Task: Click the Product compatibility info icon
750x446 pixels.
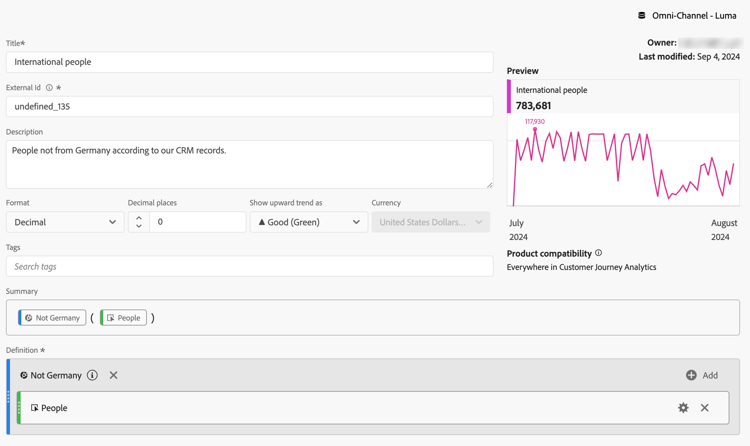Action: [599, 254]
